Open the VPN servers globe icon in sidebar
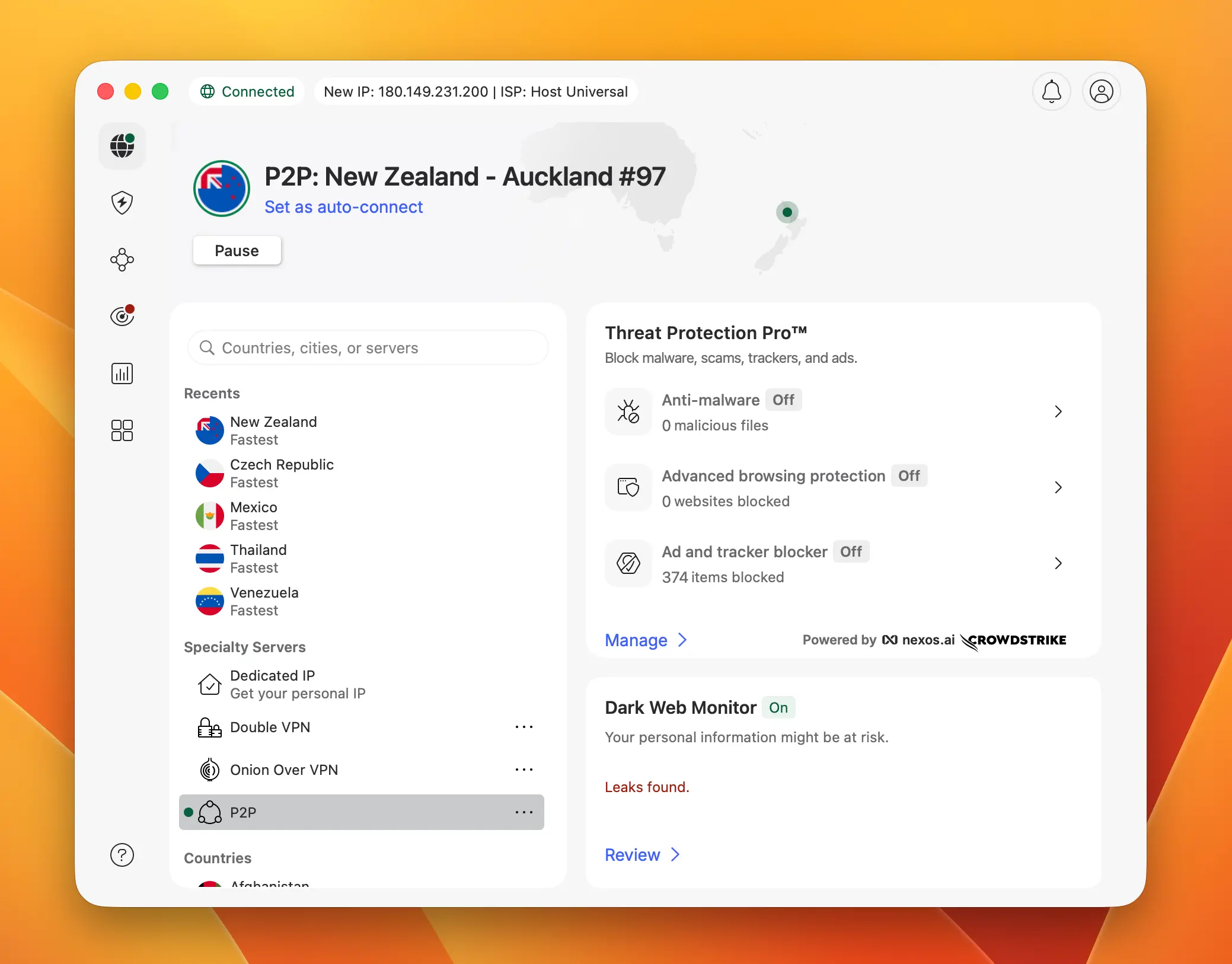The height and width of the screenshot is (964, 1232). pyautogui.click(x=122, y=146)
